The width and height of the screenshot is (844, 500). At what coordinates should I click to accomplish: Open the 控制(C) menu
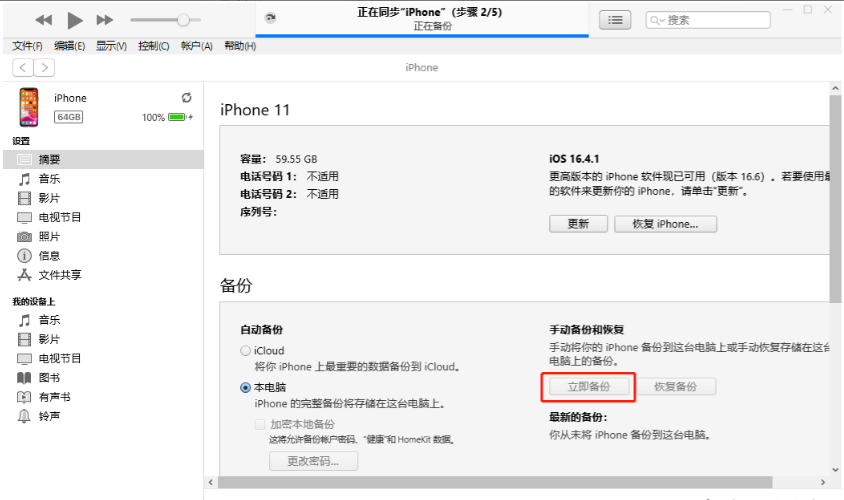click(153, 46)
